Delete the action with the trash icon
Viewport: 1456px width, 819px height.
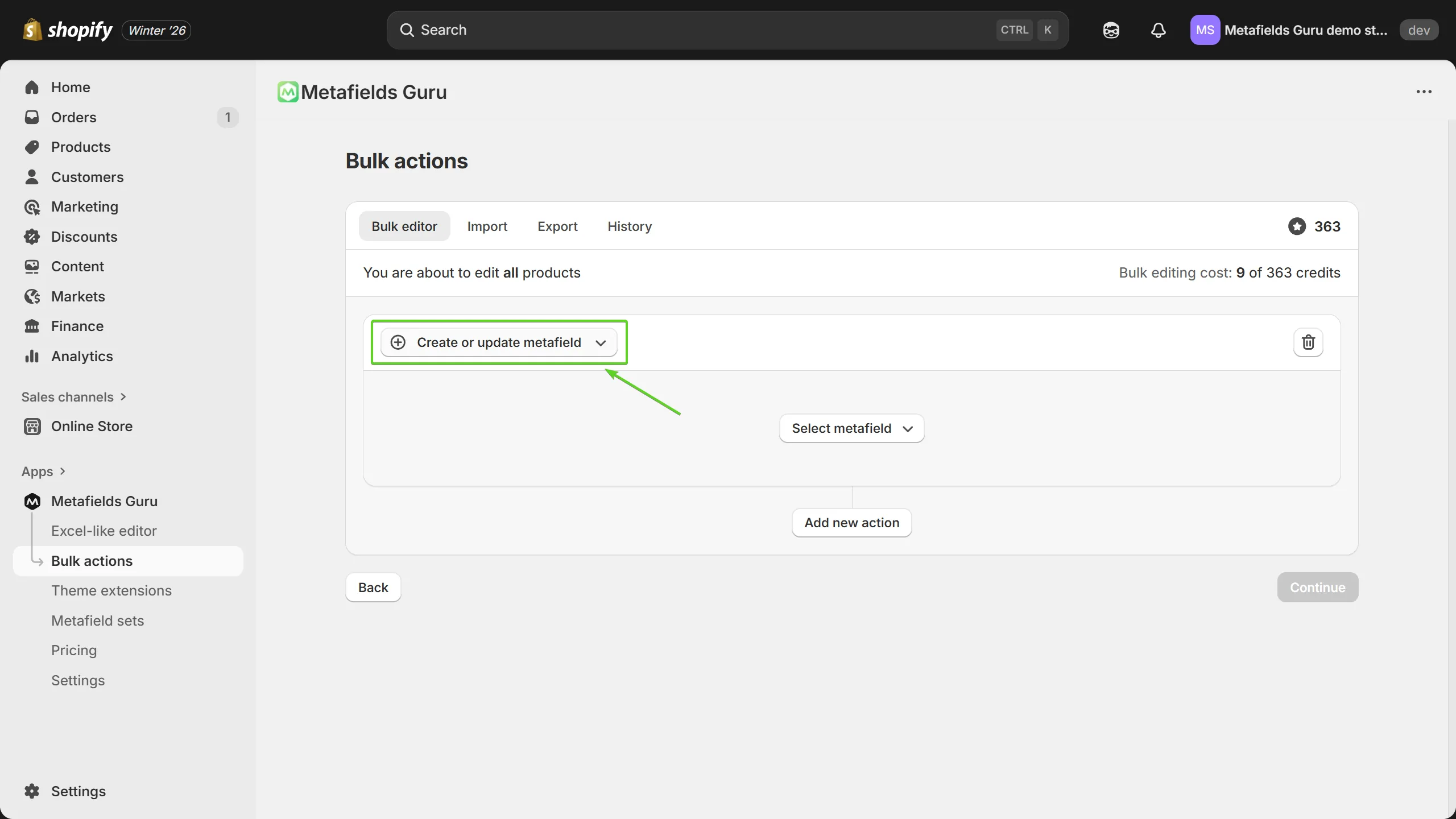(1308, 342)
